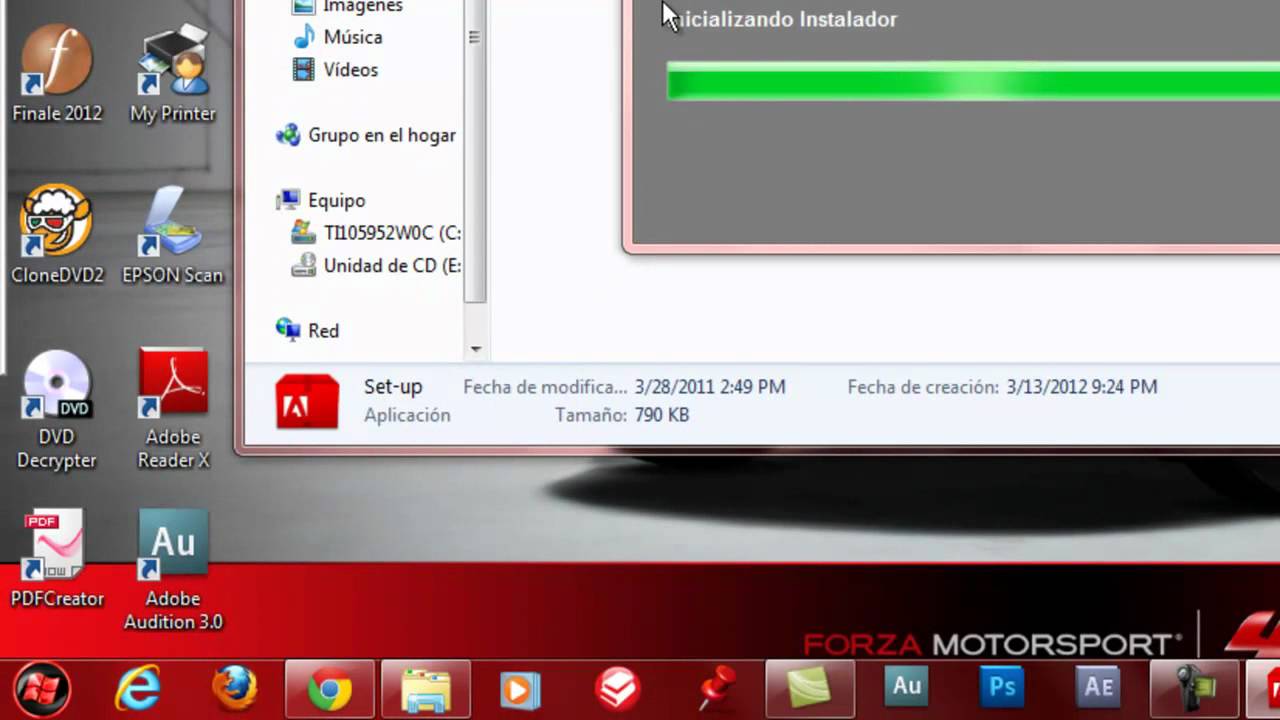Click the navigation pane scroll-down arrow
This screenshot has height=720, width=1280.
click(x=475, y=350)
